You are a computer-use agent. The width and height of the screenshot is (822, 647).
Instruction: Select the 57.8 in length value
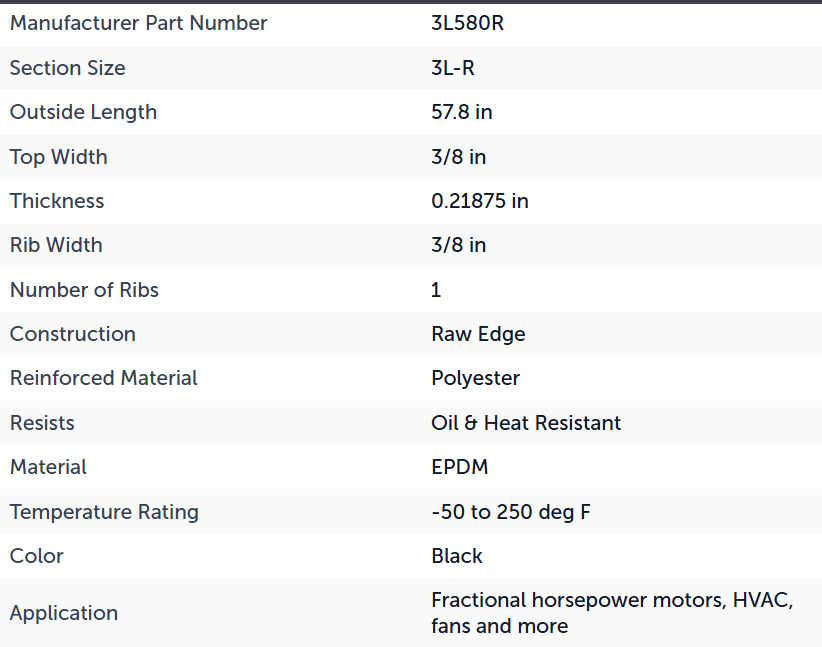461,112
